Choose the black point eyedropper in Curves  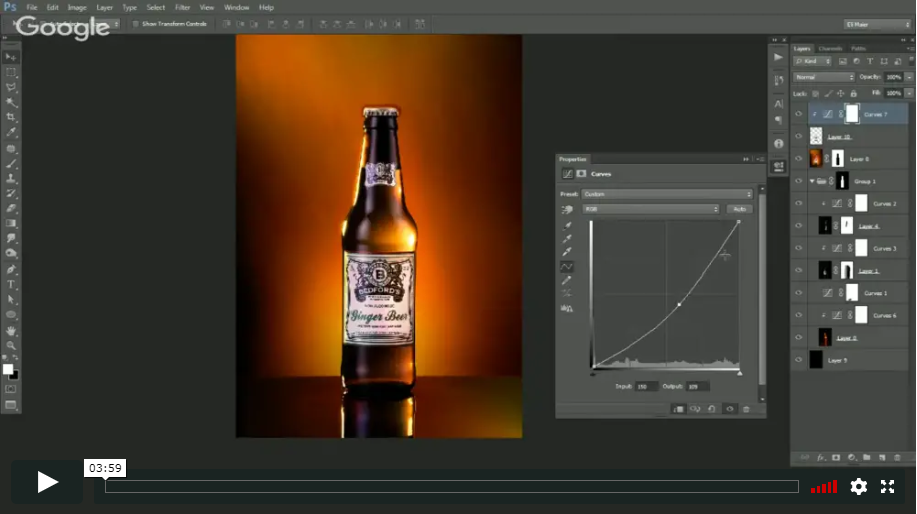point(567,226)
